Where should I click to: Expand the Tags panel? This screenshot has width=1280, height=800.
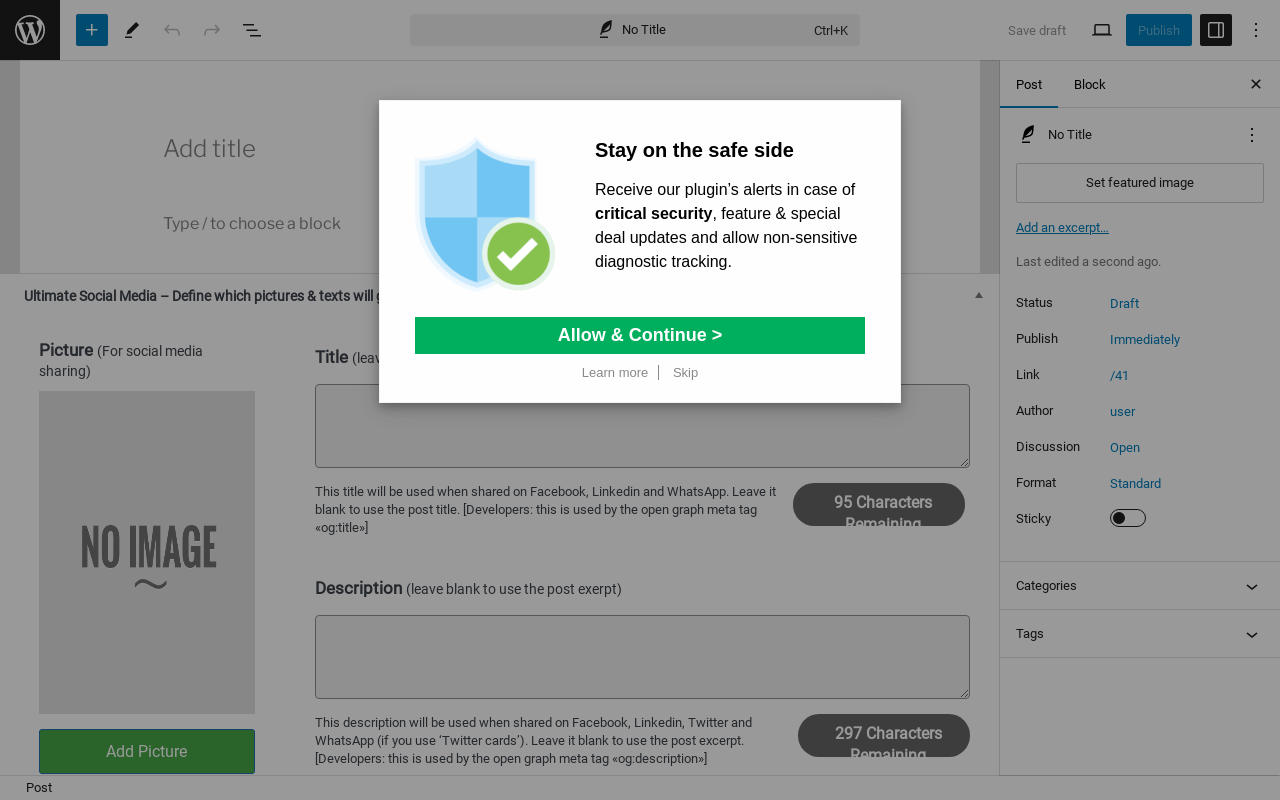[x=1140, y=634]
